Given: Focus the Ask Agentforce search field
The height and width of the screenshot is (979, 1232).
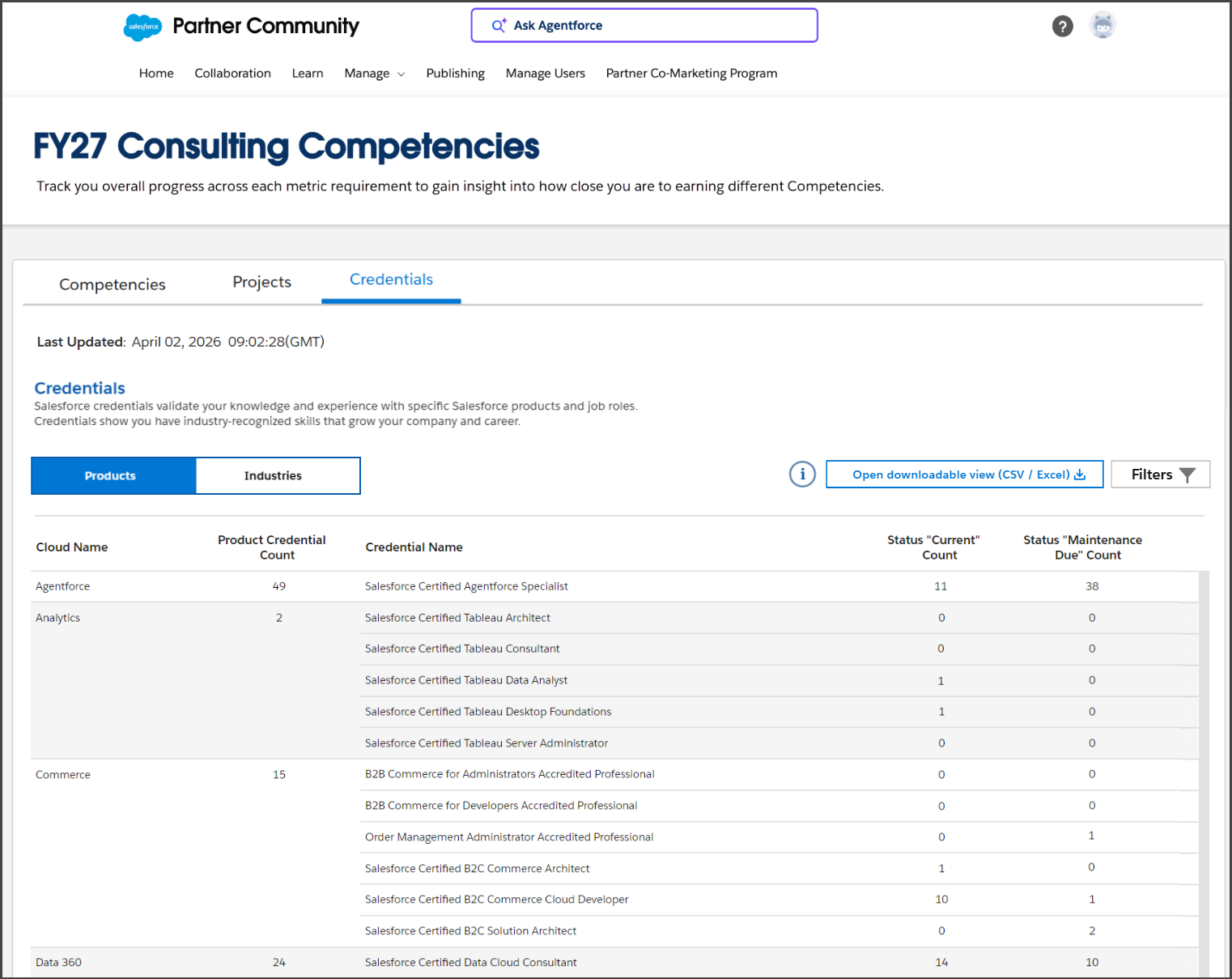Looking at the screenshot, I should point(644,25).
